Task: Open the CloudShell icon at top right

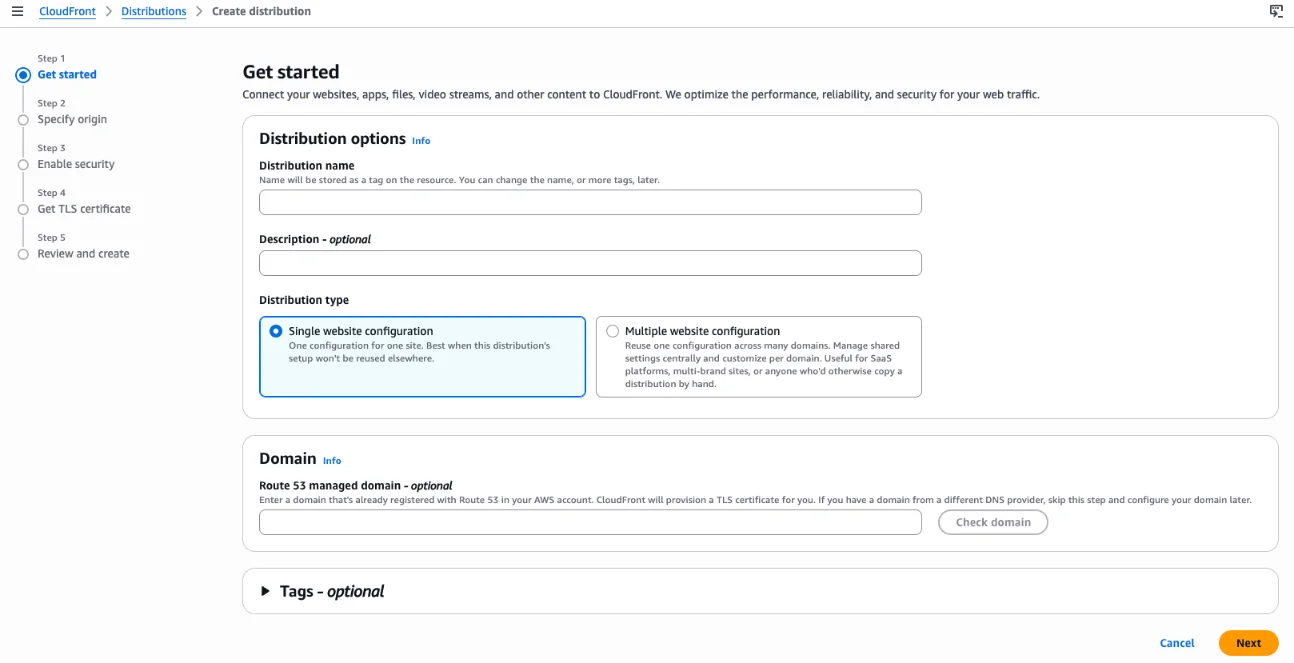Action: pyautogui.click(x=1276, y=12)
